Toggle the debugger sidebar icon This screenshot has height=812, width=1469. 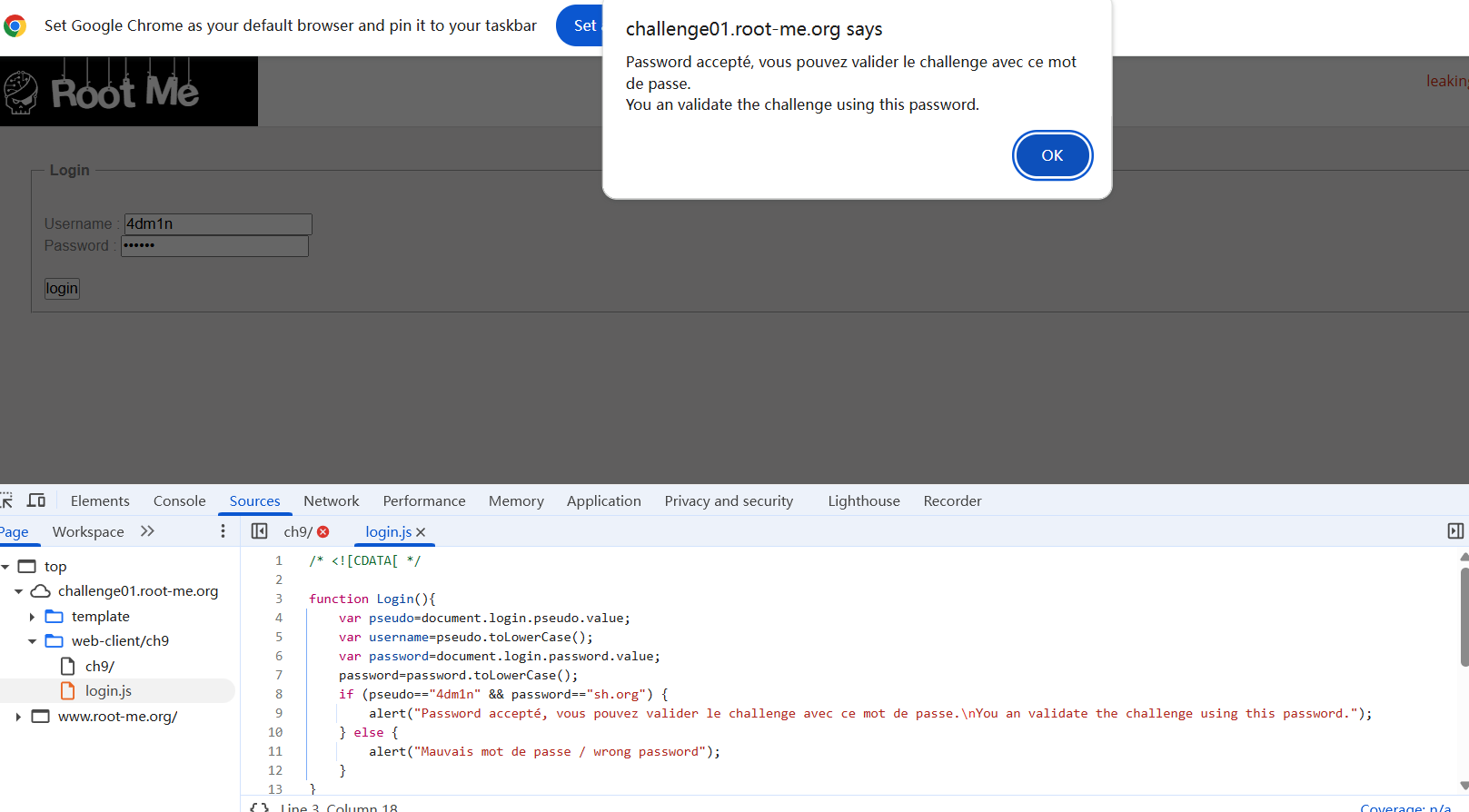click(x=1455, y=531)
